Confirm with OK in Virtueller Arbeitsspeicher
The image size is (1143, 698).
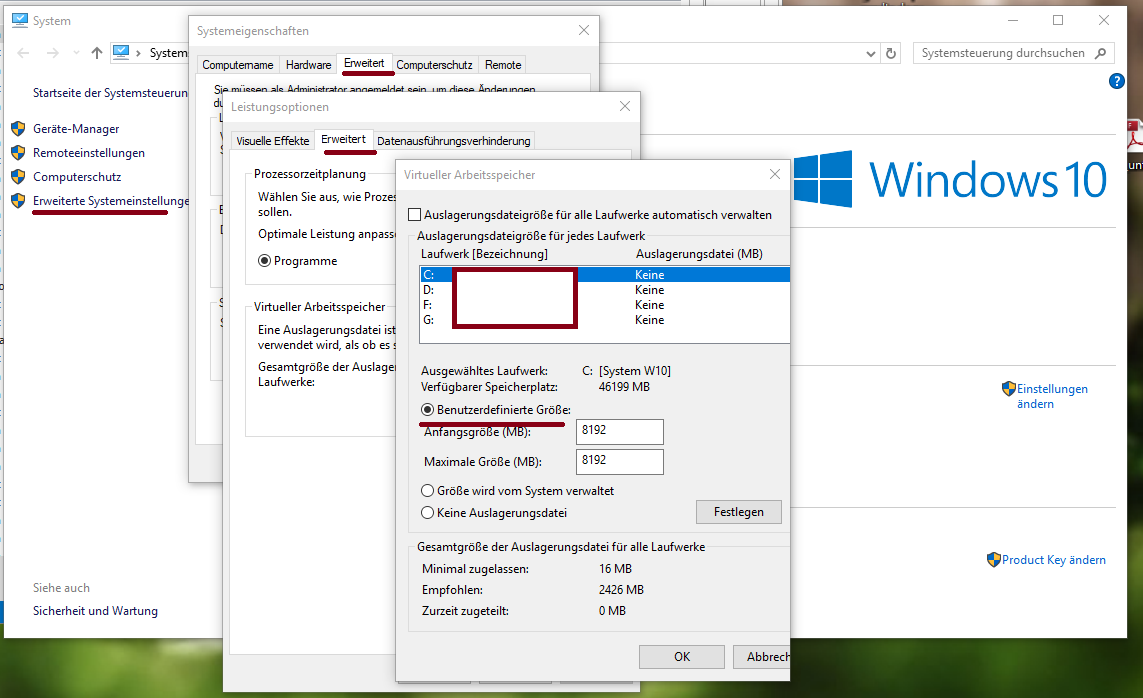coord(682,656)
